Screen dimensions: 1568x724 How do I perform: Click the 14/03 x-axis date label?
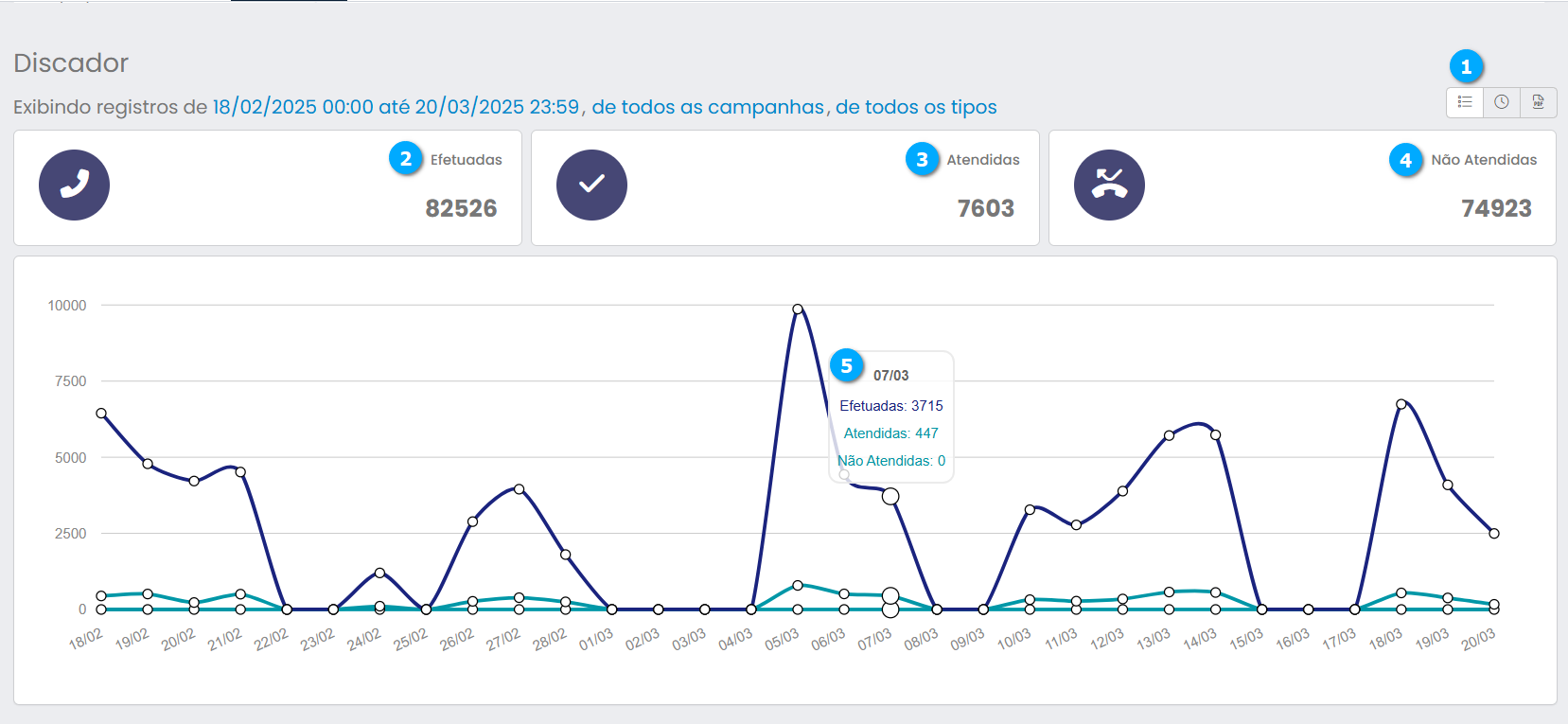tap(1199, 640)
